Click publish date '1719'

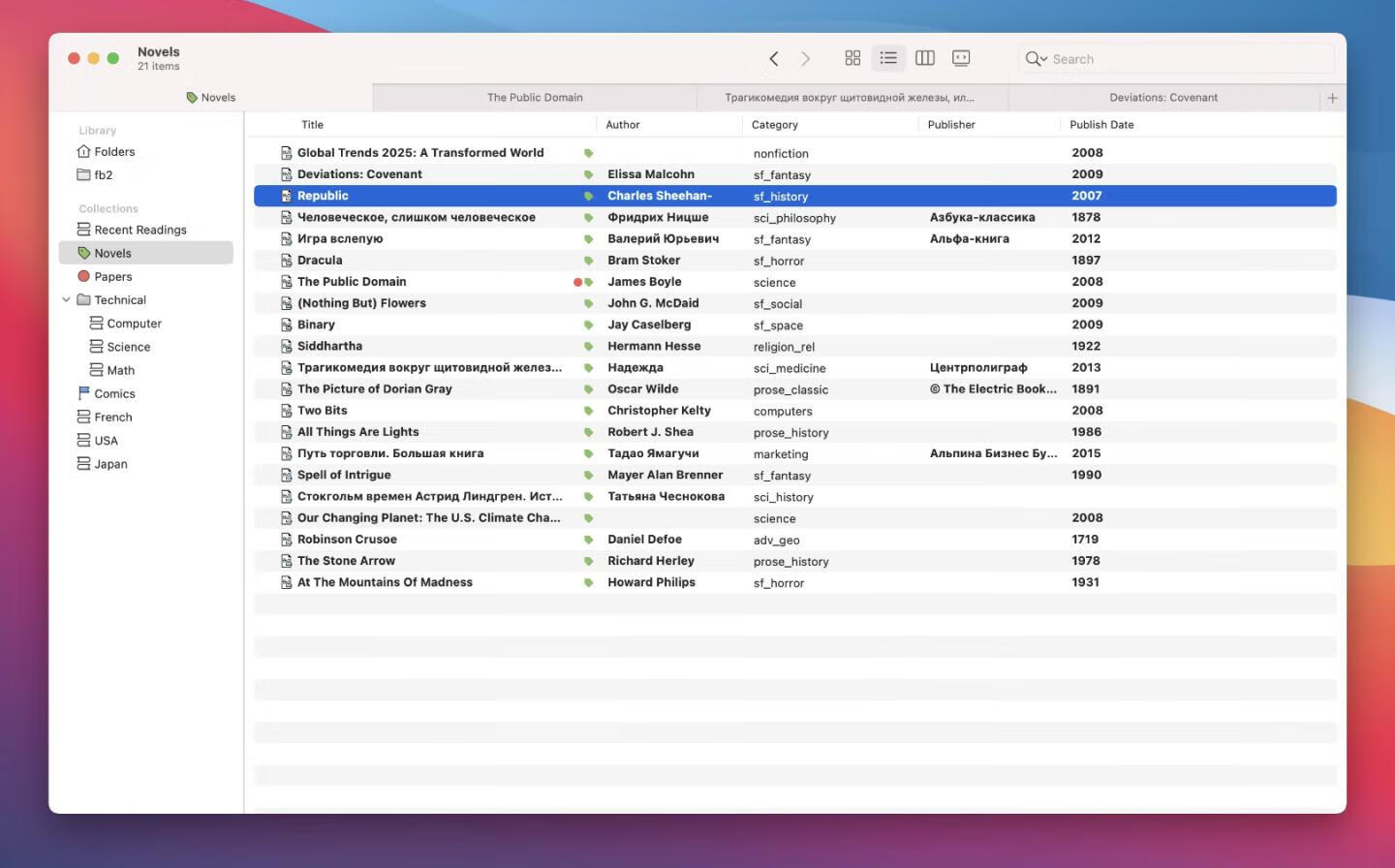tap(1085, 540)
